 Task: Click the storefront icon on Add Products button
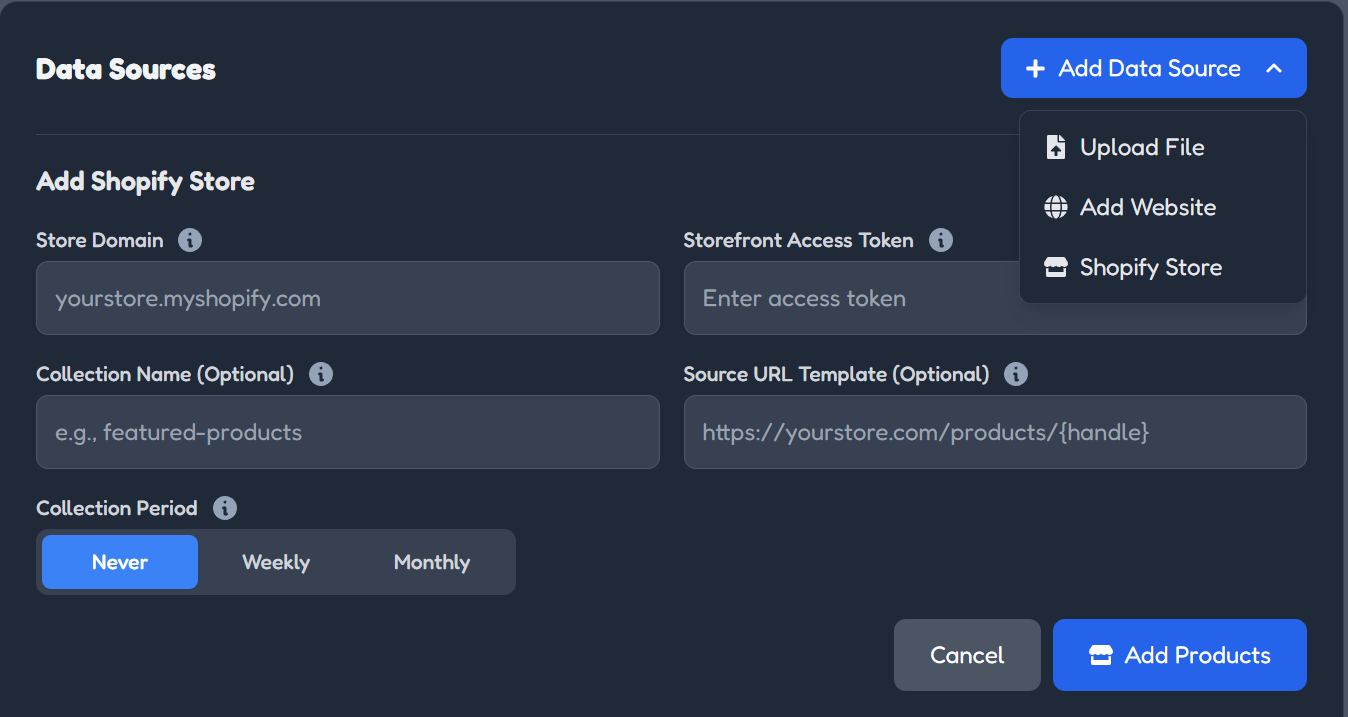click(x=1100, y=655)
